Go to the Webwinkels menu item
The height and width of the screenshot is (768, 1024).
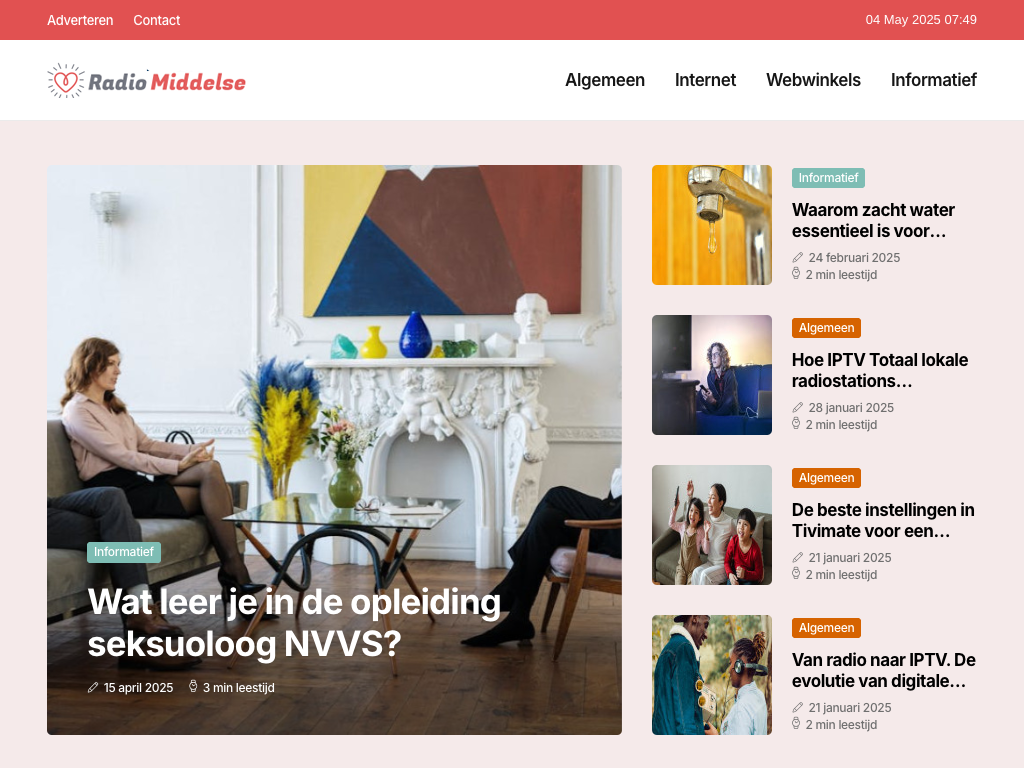pyautogui.click(x=813, y=80)
